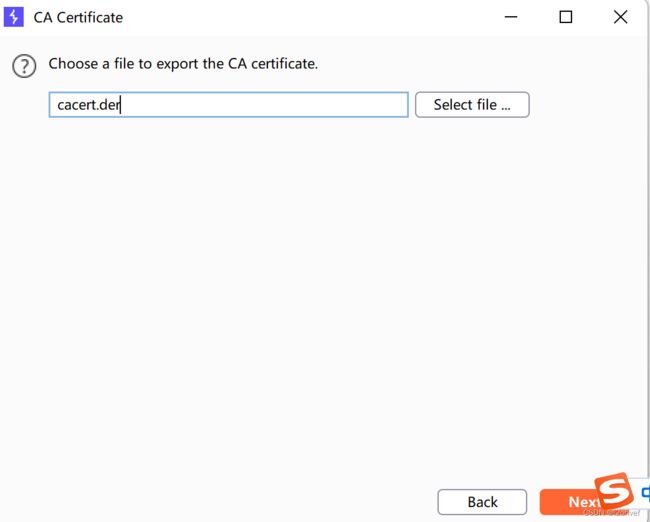Viewport: 650px width, 522px height.
Task: Click the ellipsis on the Select file button
Action: click(506, 108)
